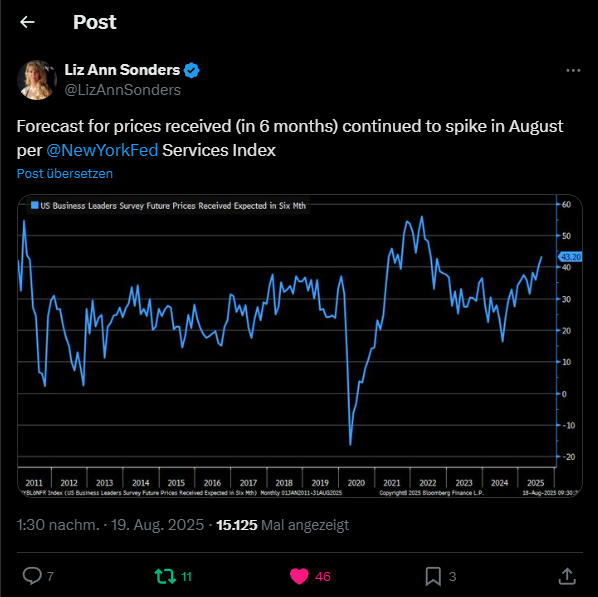
Task: Open the three-dot more options menu
Action: point(573,71)
